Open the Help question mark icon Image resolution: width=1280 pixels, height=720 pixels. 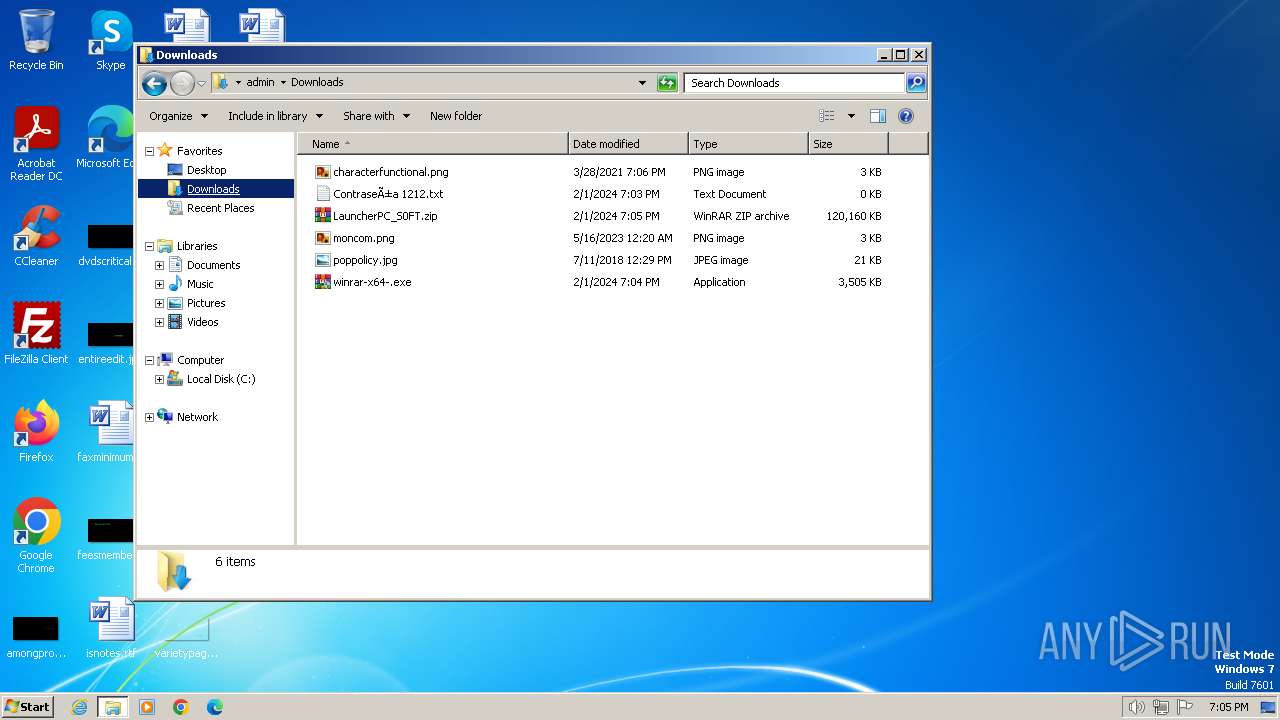coord(906,116)
